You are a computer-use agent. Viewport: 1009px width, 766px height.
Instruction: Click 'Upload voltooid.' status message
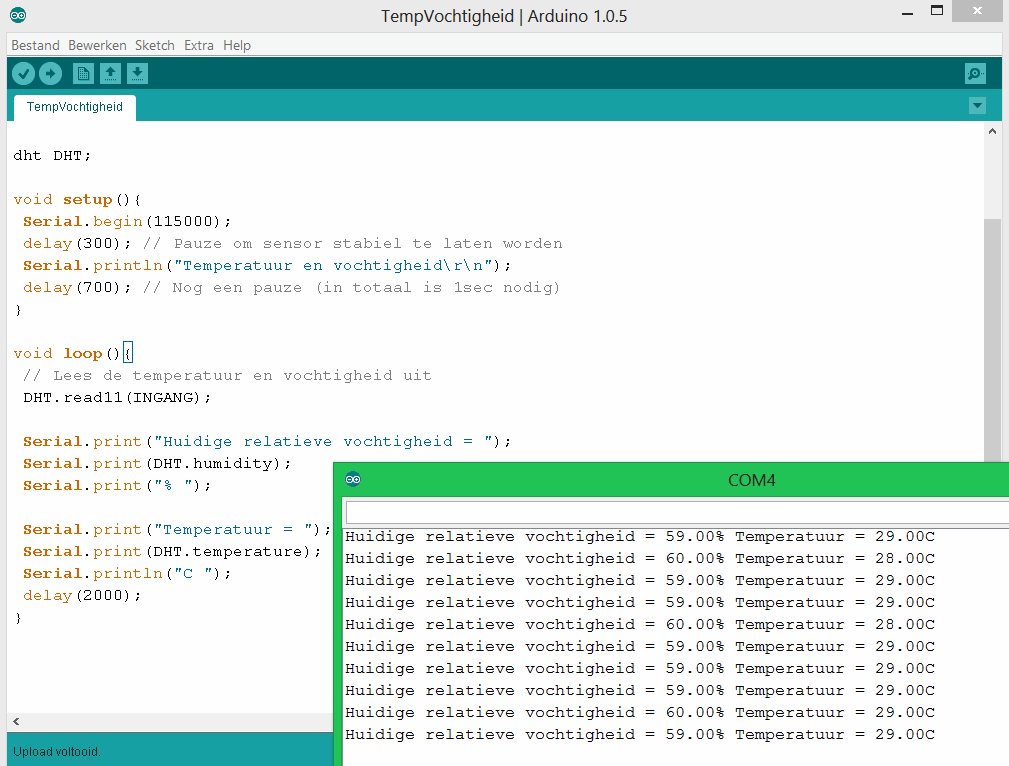click(x=57, y=751)
